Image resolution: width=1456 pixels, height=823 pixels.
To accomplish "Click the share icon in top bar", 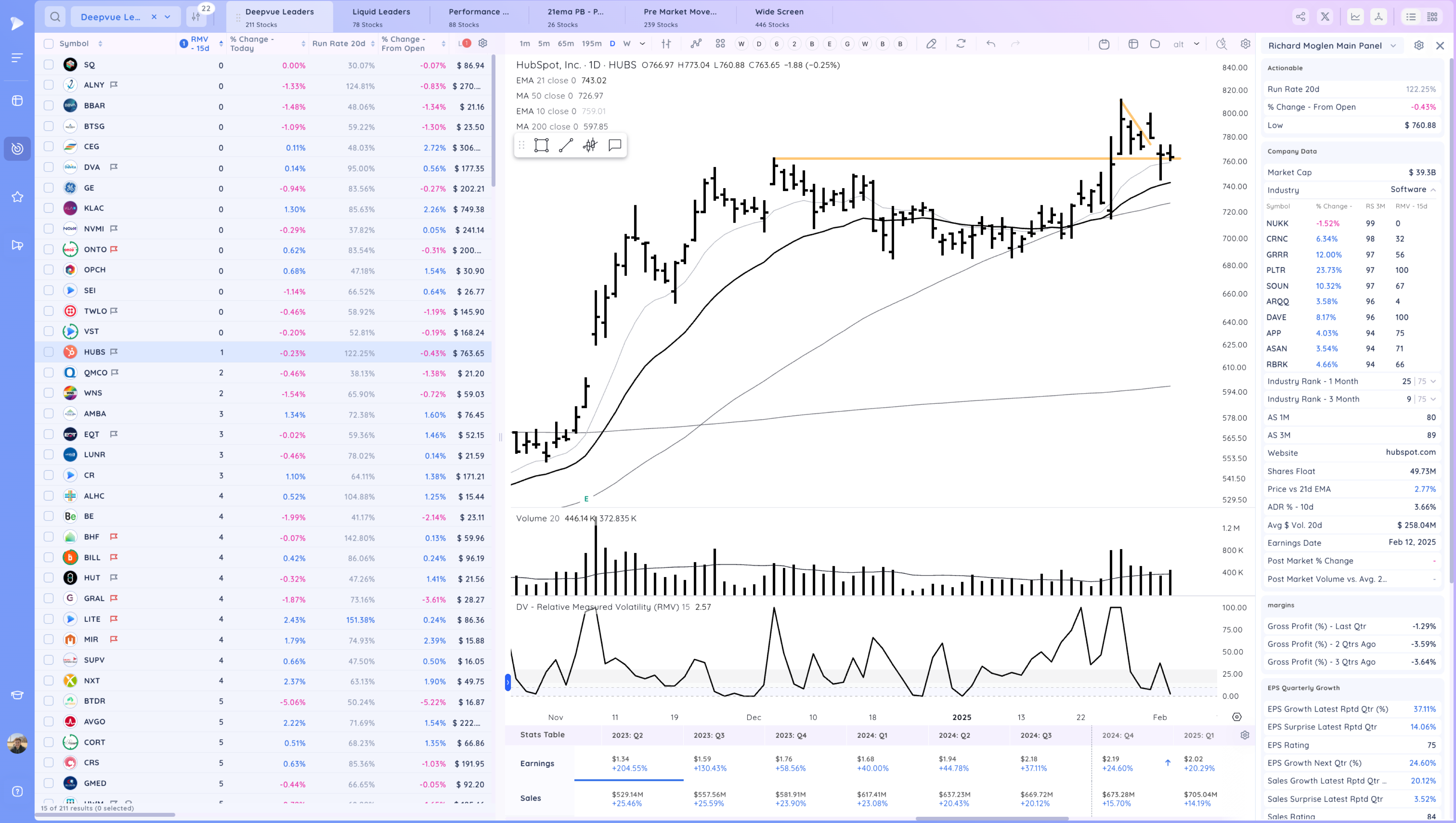I will [1301, 17].
